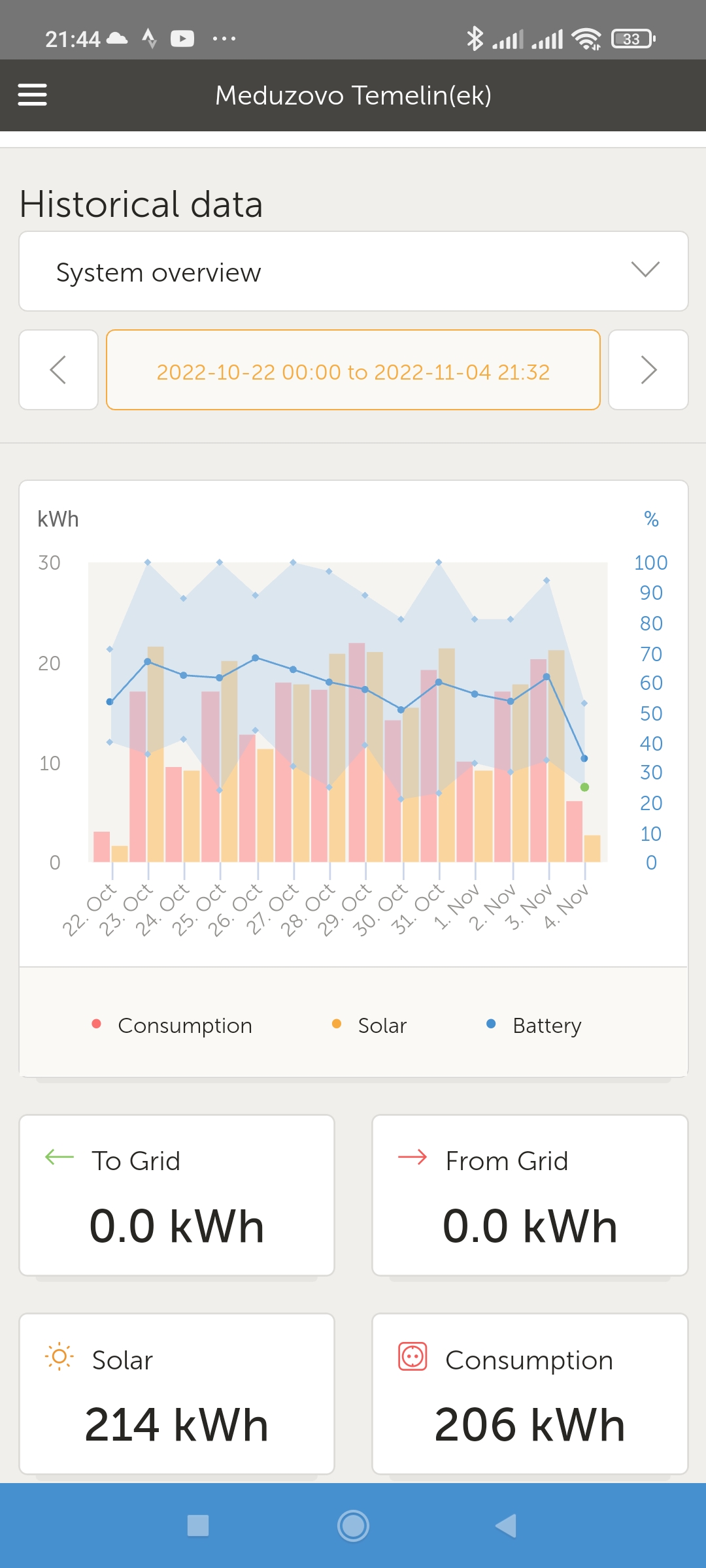Tap the Consumption socket icon
The height and width of the screenshot is (1568, 706).
[x=412, y=1357]
